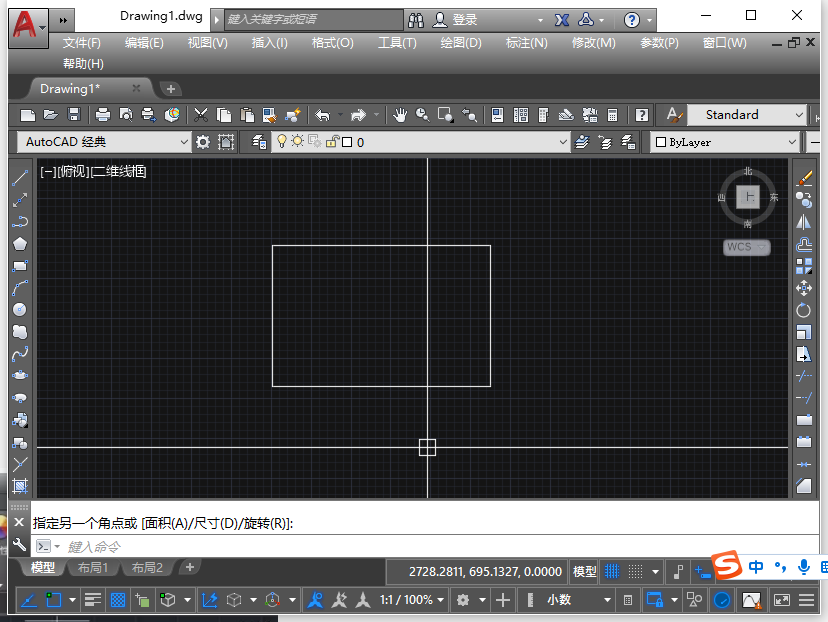Open the AutoCAD 经典 workspace dropdown
The image size is (828, 622).
[183, 142]
